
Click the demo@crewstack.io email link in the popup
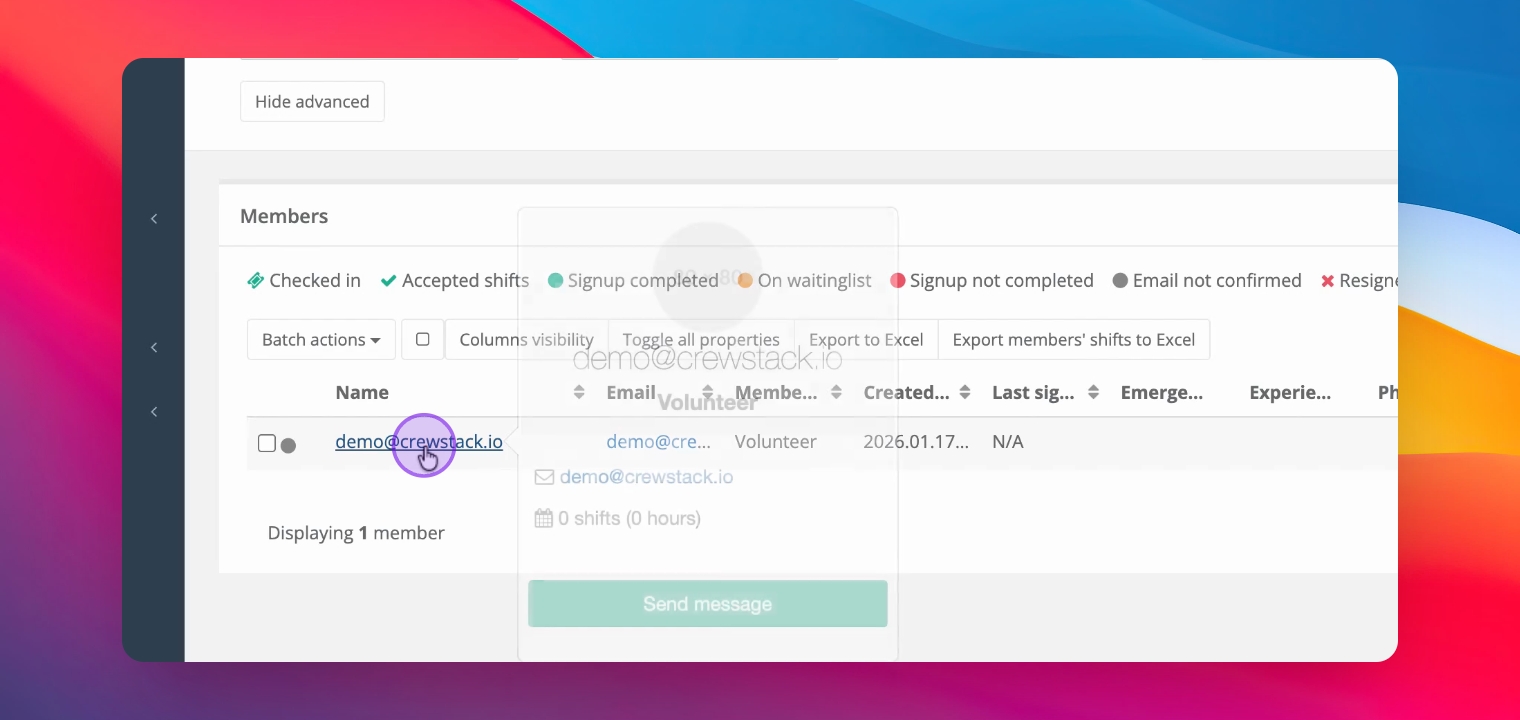click(646, 477)
